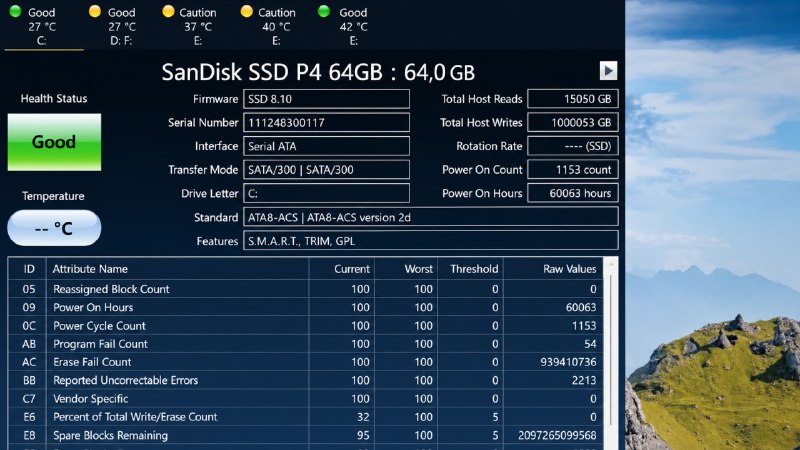Click the Serial Number field 111248300117
Screen dimensions: 800x450
click(x=327, y=122)
